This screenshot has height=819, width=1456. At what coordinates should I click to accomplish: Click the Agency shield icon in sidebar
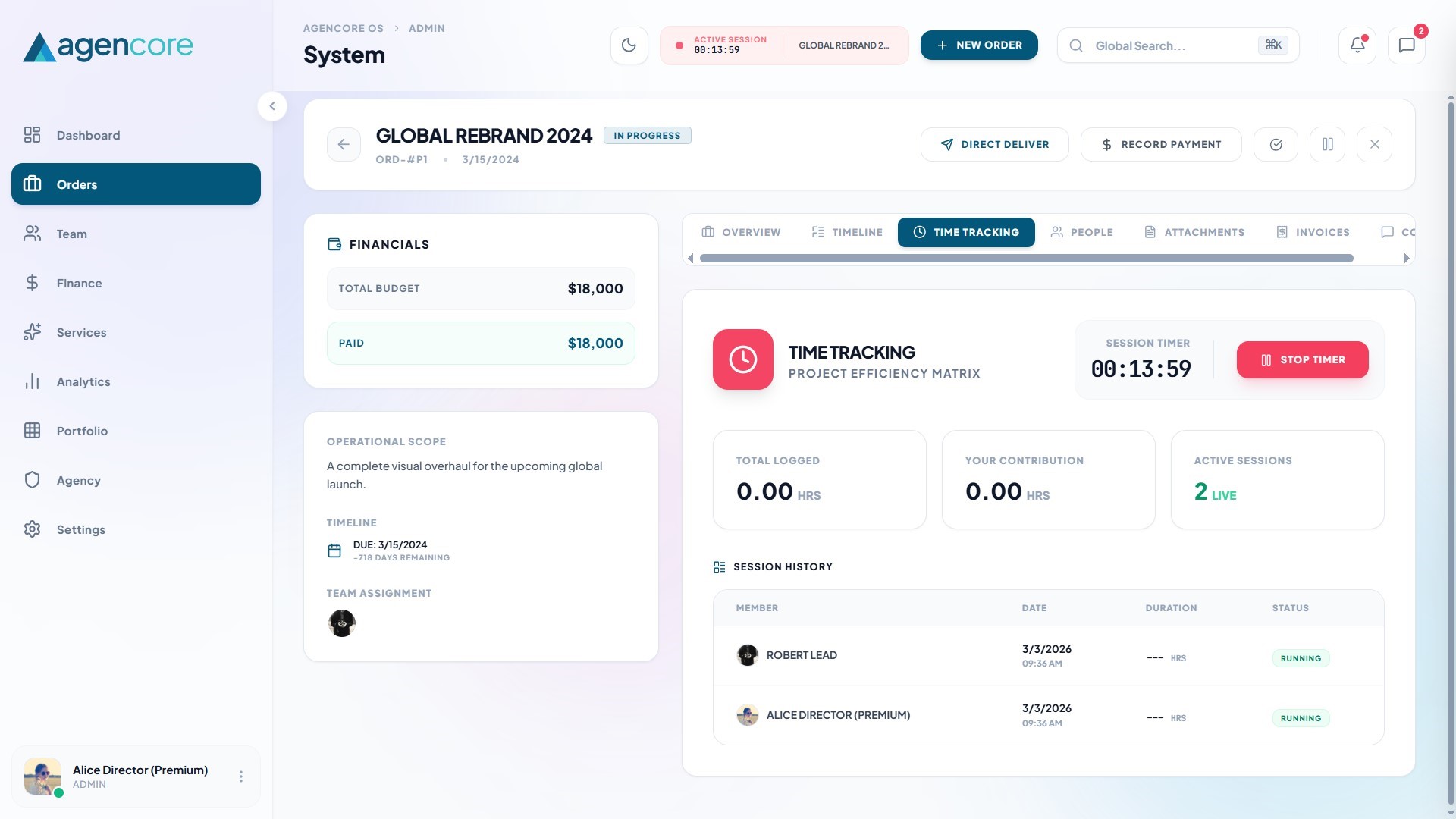(x=32, y=480)
